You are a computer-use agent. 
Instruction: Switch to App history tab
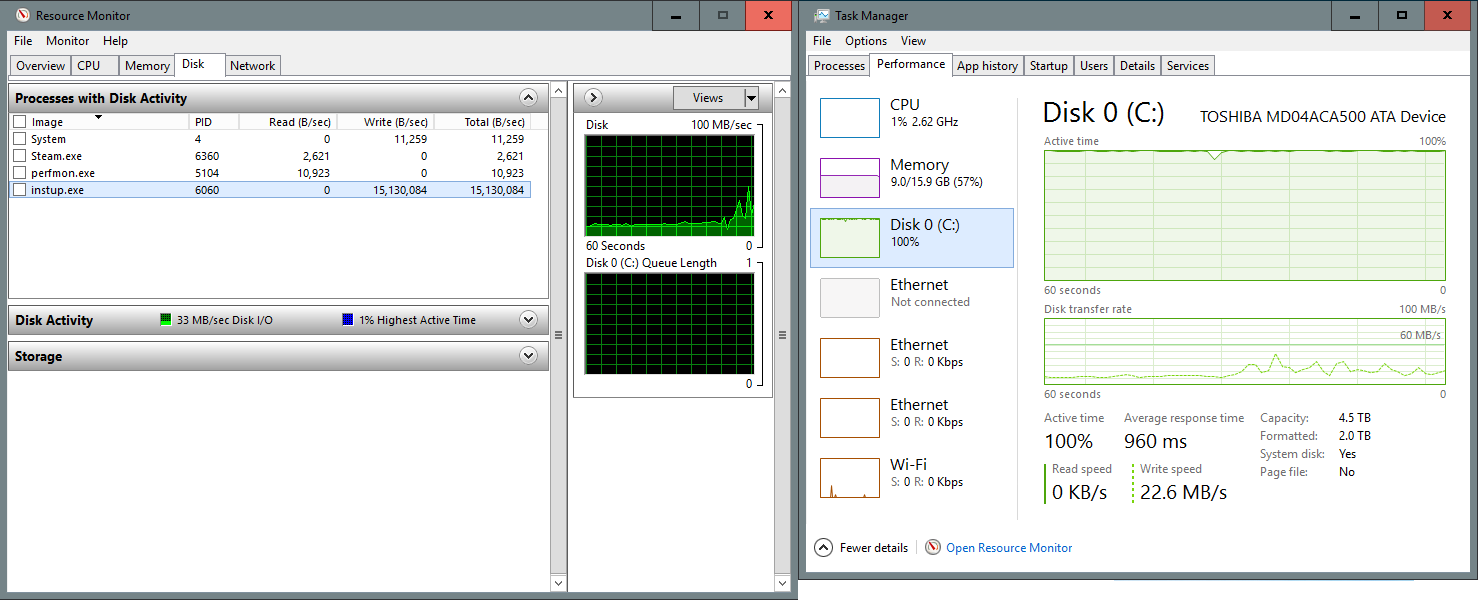point(987,66)
